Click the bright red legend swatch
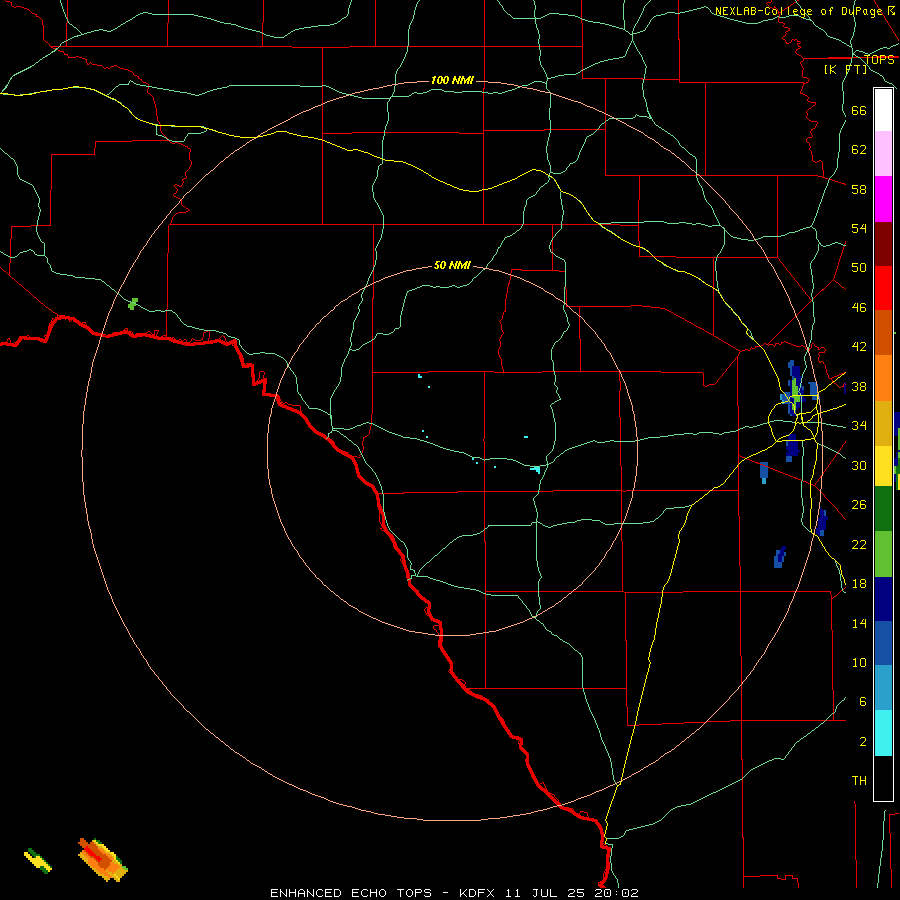 tap(883, 288)
